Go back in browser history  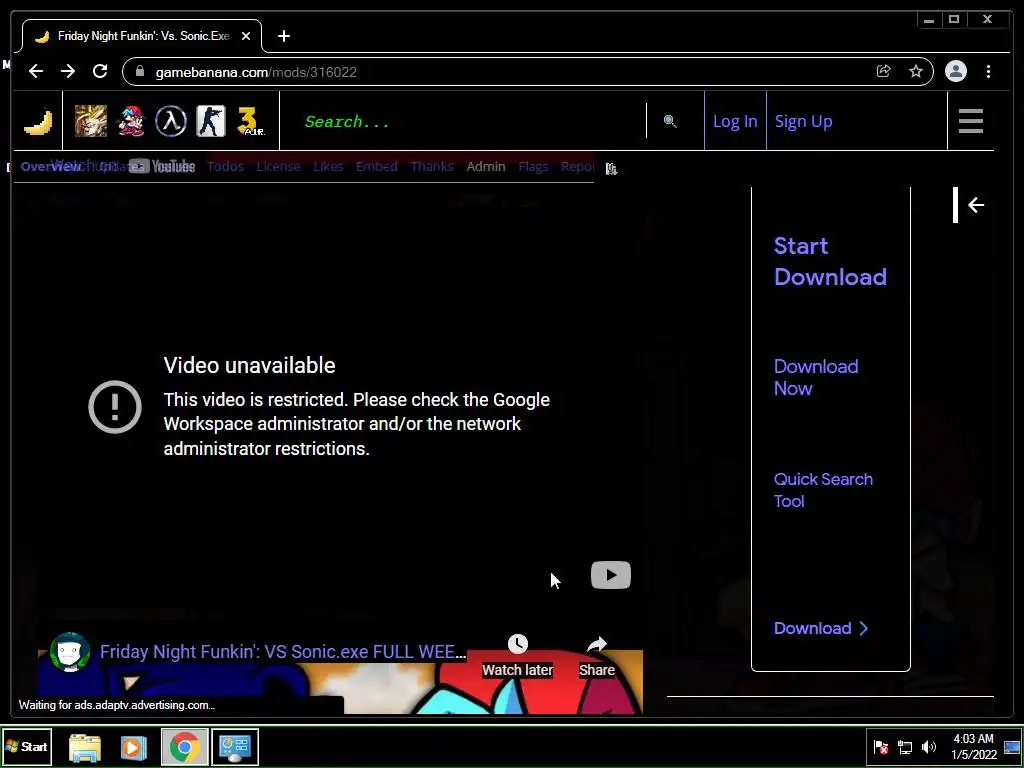36,71
